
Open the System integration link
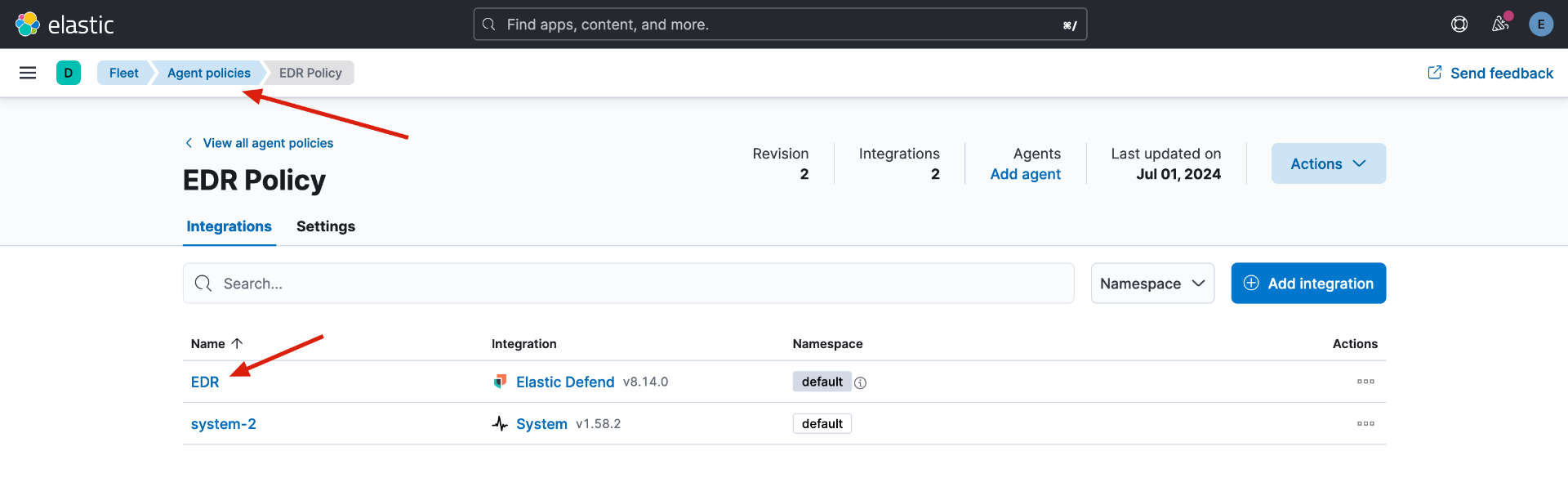(x=541, y=424)
